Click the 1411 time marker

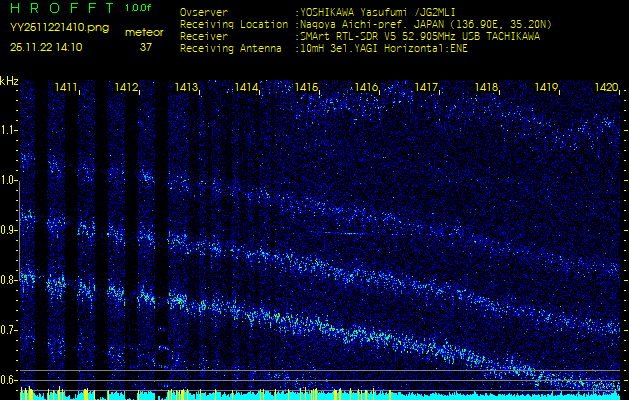pos(67,88)
